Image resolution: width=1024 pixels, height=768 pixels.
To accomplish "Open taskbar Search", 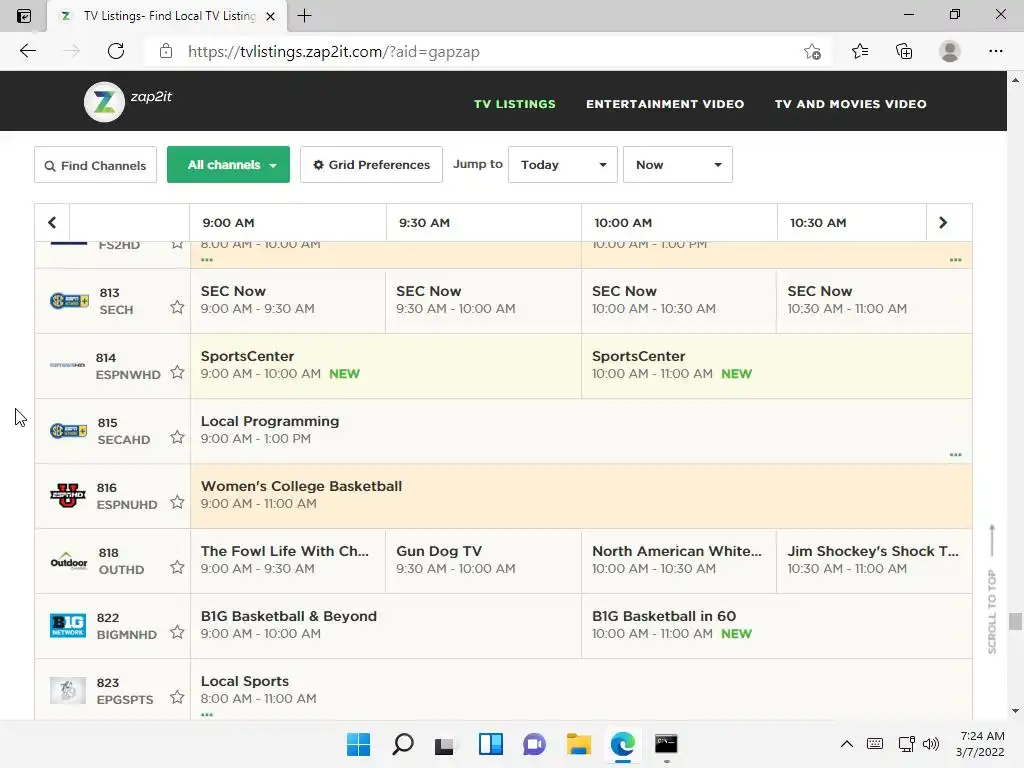I will pyautogui.click(x=402, y=744).
